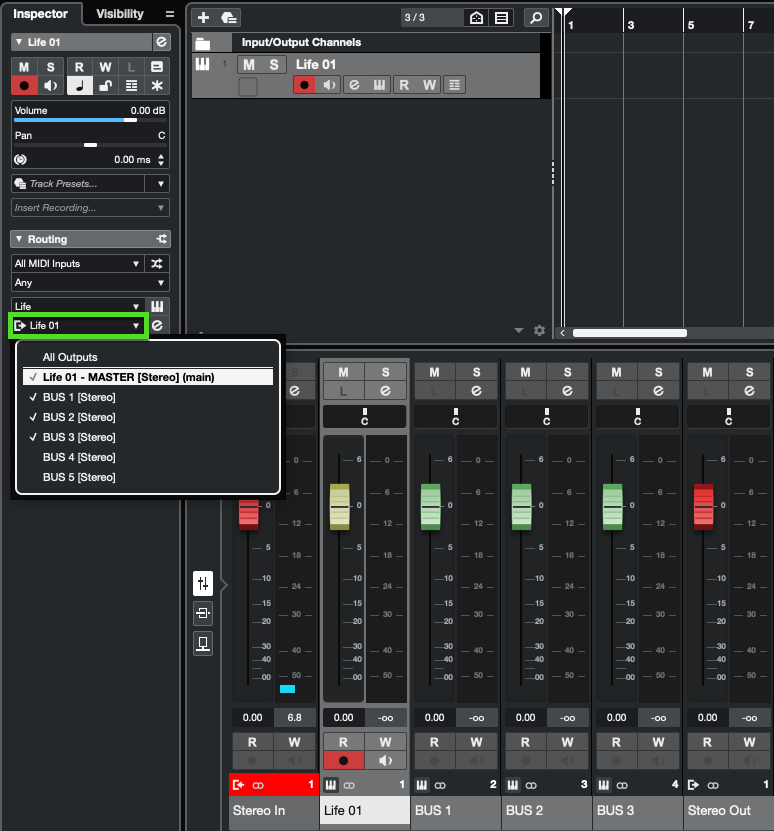Click Write button on Stereo Out channel
The image size is (774, 831).
749,742
